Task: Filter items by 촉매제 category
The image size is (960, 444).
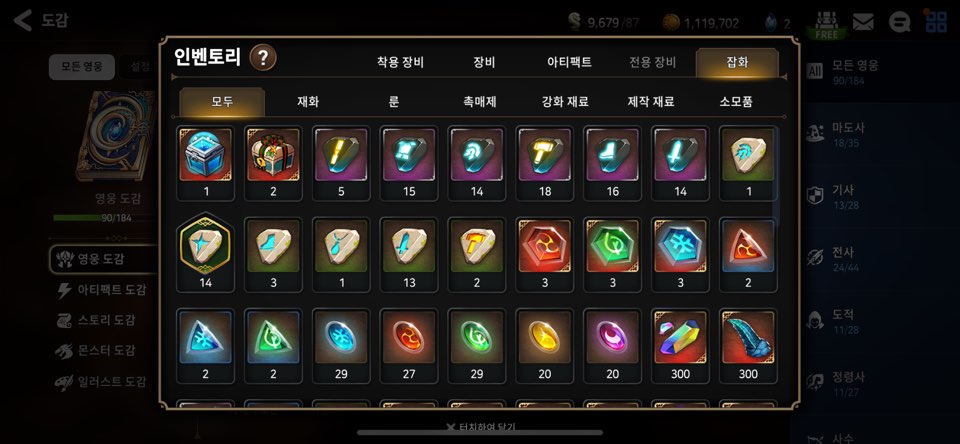Action: pos(479,102)
